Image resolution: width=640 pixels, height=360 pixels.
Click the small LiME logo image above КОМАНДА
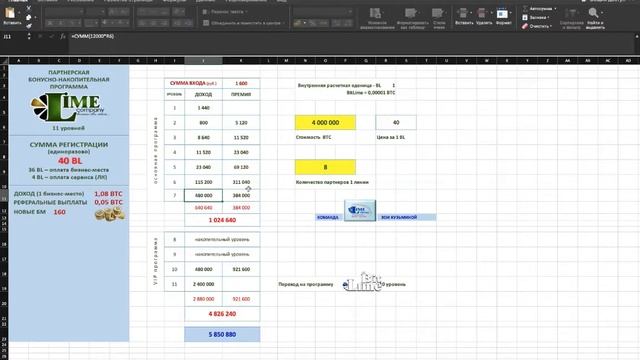click(x=360, y=211)
